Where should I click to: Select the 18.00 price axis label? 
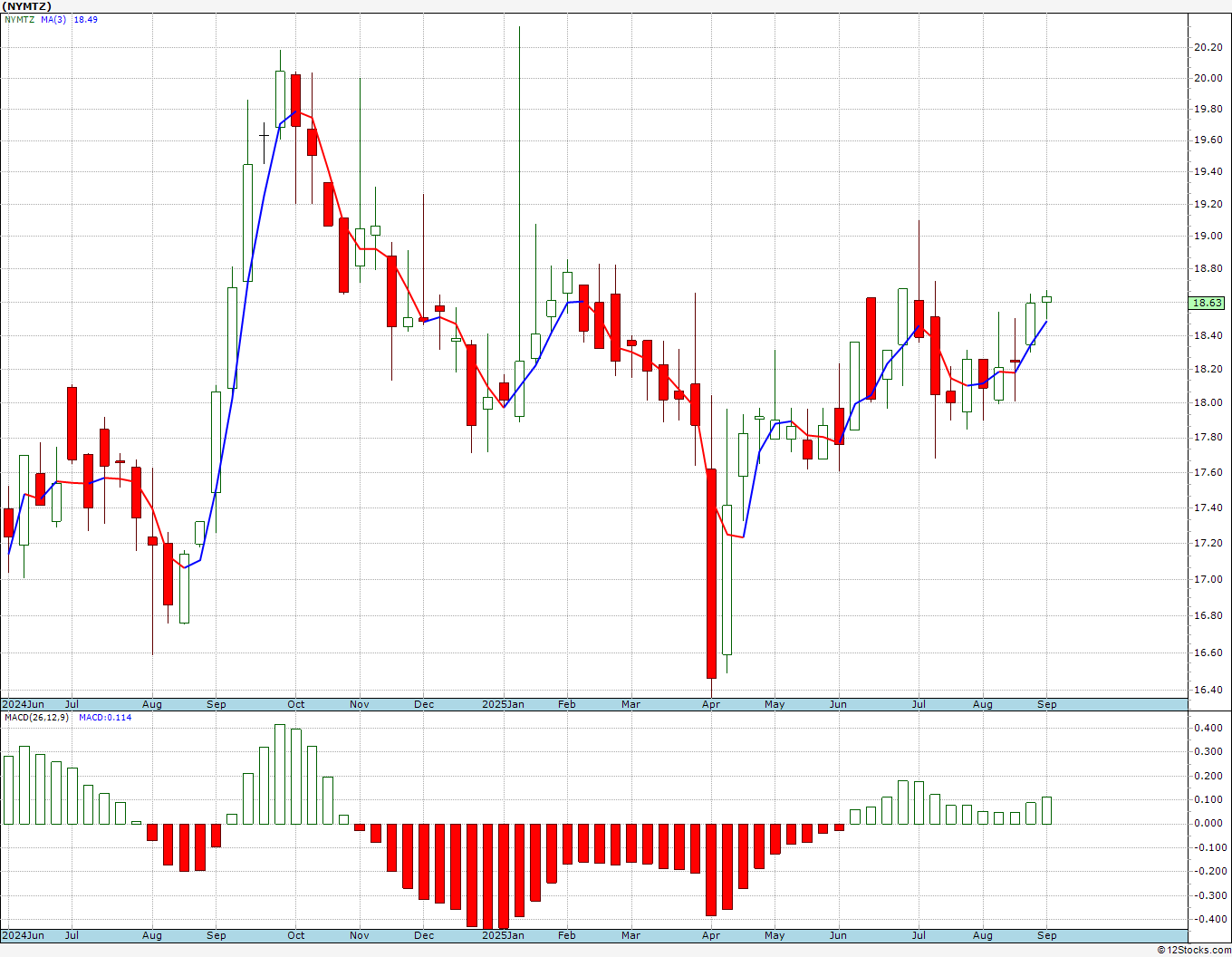pyautogui.click(x=1208, y=403)
